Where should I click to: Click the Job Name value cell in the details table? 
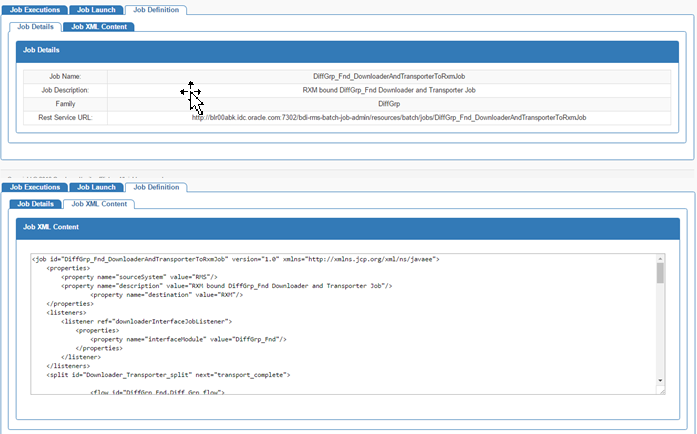click(389, 76)
